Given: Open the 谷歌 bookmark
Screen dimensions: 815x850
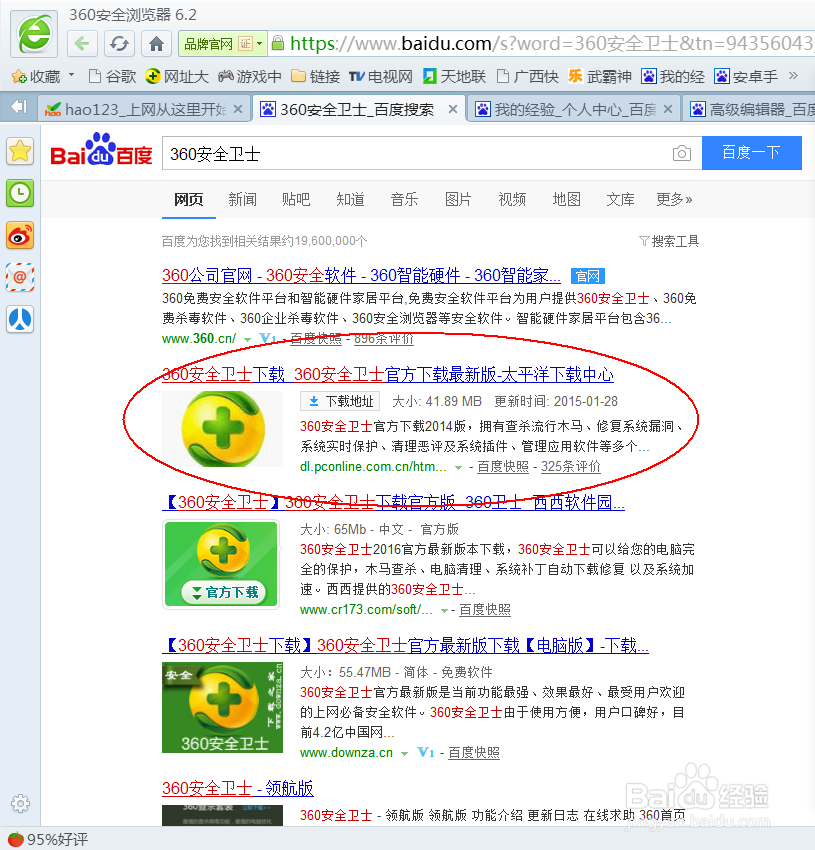Looking at the screenshot, I should pyautogui.click(x=112, y=76).
